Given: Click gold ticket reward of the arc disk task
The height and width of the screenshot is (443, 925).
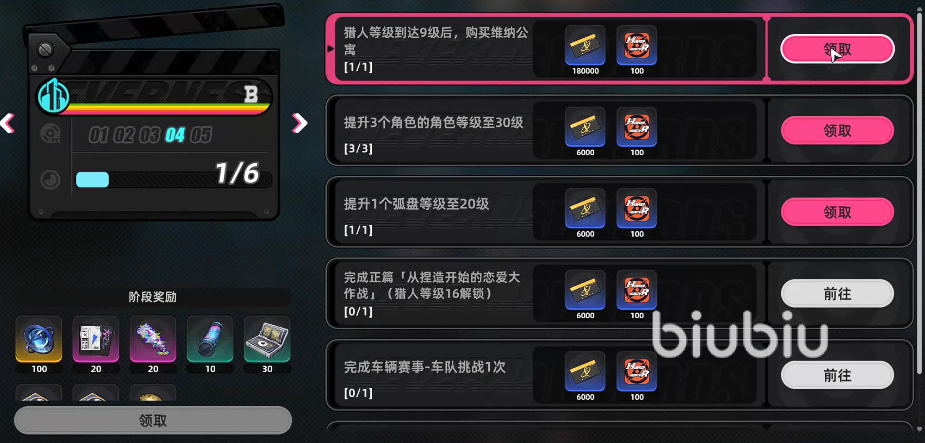Looking at the screenshot, I should click(x=585, y=208).
